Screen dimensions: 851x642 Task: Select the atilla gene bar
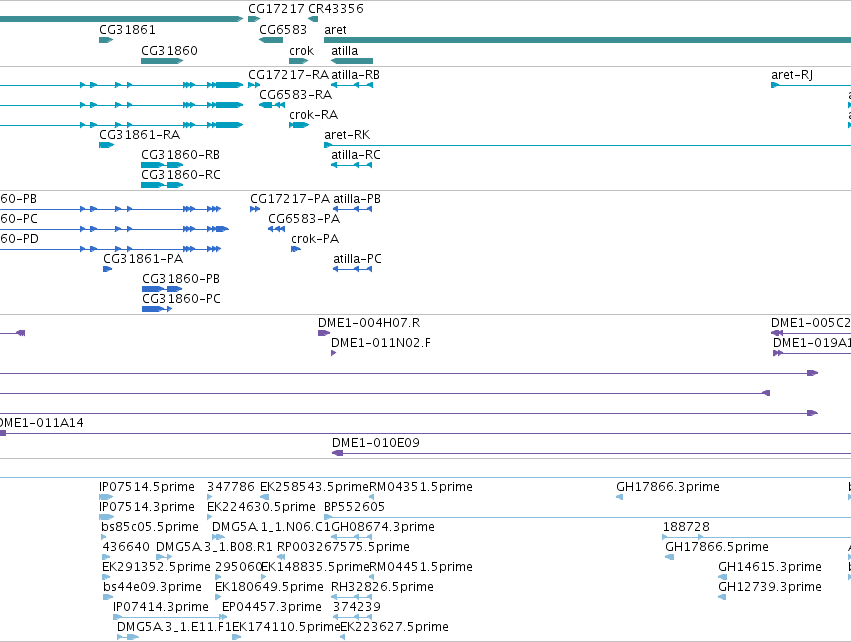coord(352,61)
